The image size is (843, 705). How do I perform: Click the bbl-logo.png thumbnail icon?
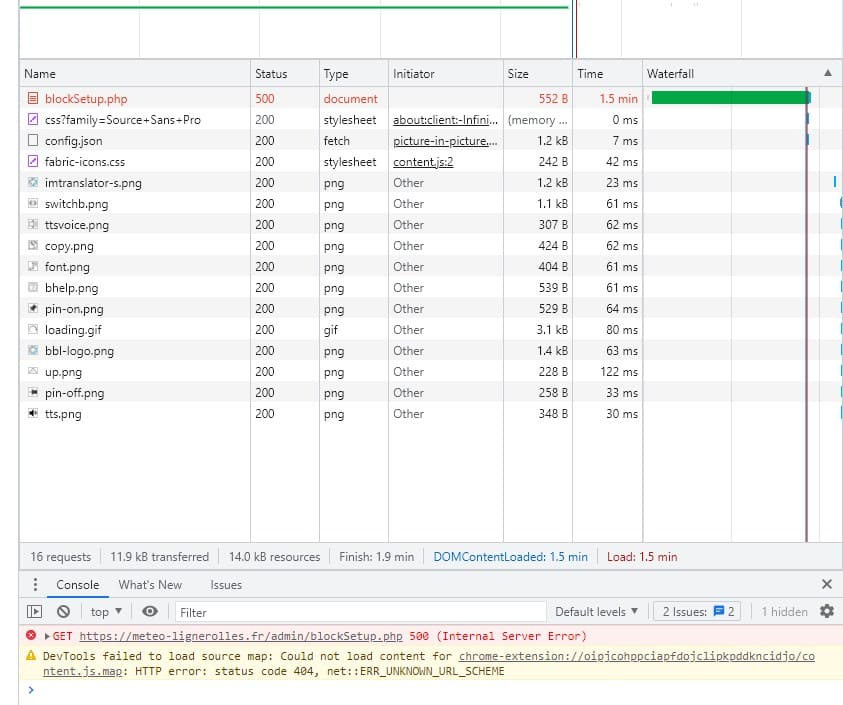[x=33, y=350]
